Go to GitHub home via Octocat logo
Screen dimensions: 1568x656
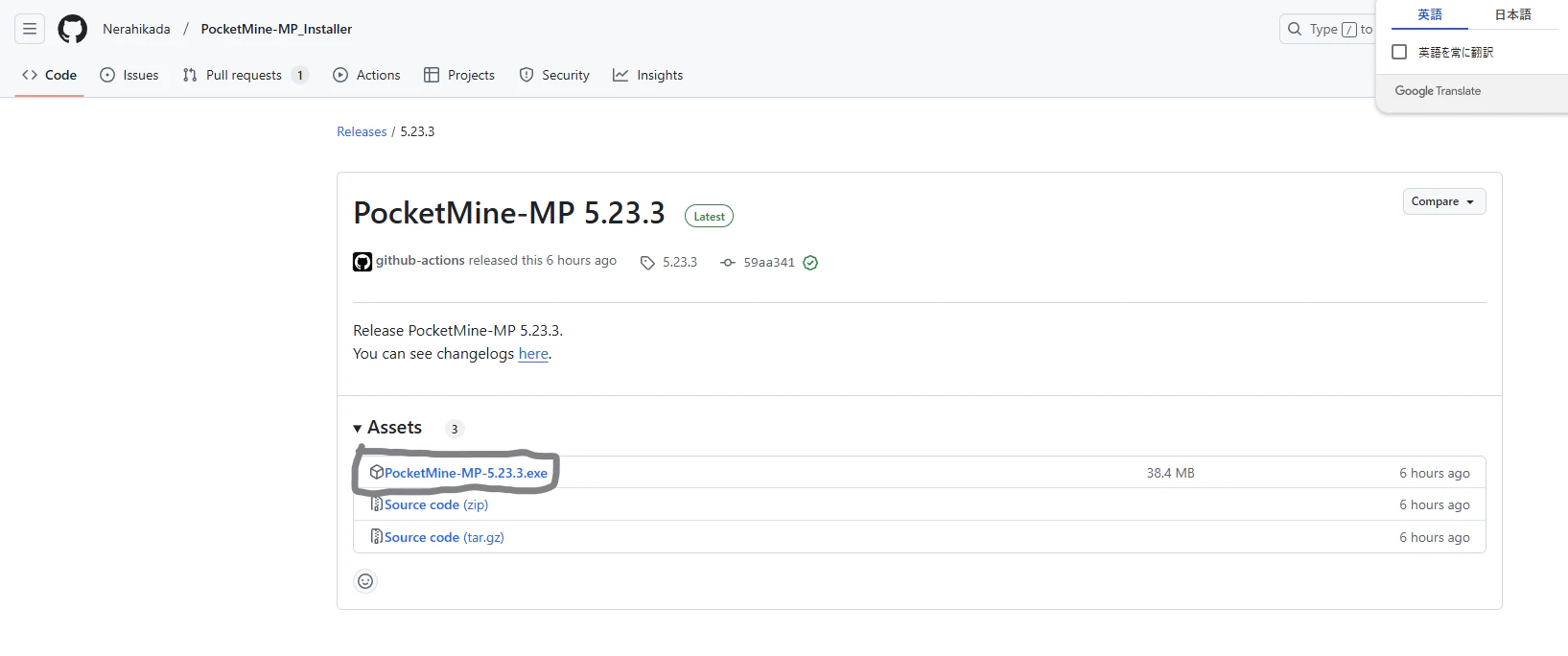[x=73, y=29]
